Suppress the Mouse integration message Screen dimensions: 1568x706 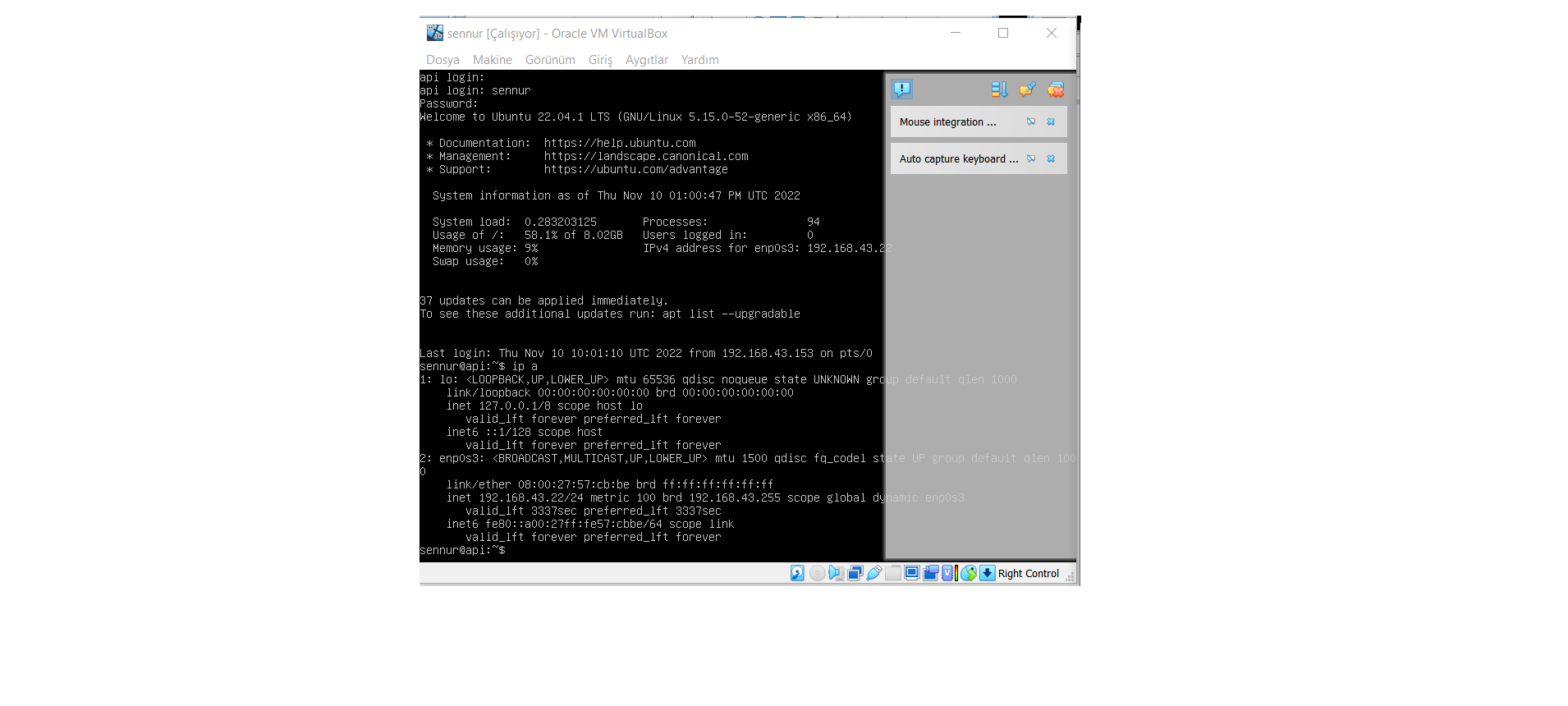pos(1031,121)
